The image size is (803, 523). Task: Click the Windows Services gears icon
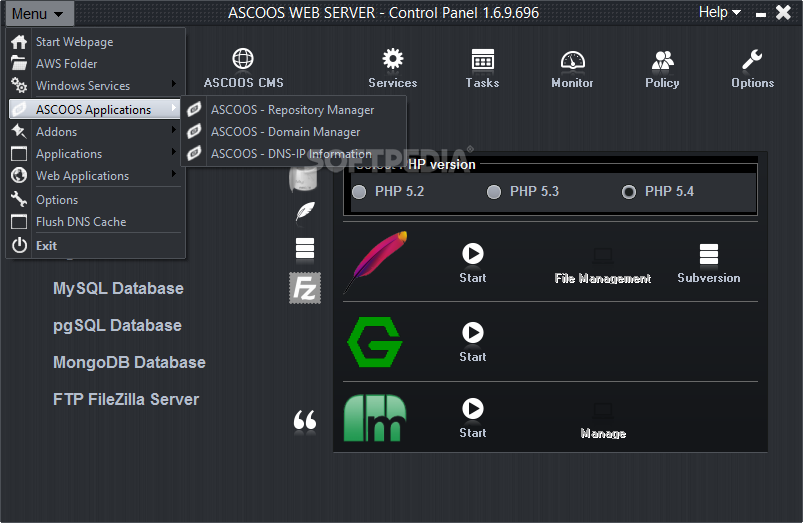19,86
